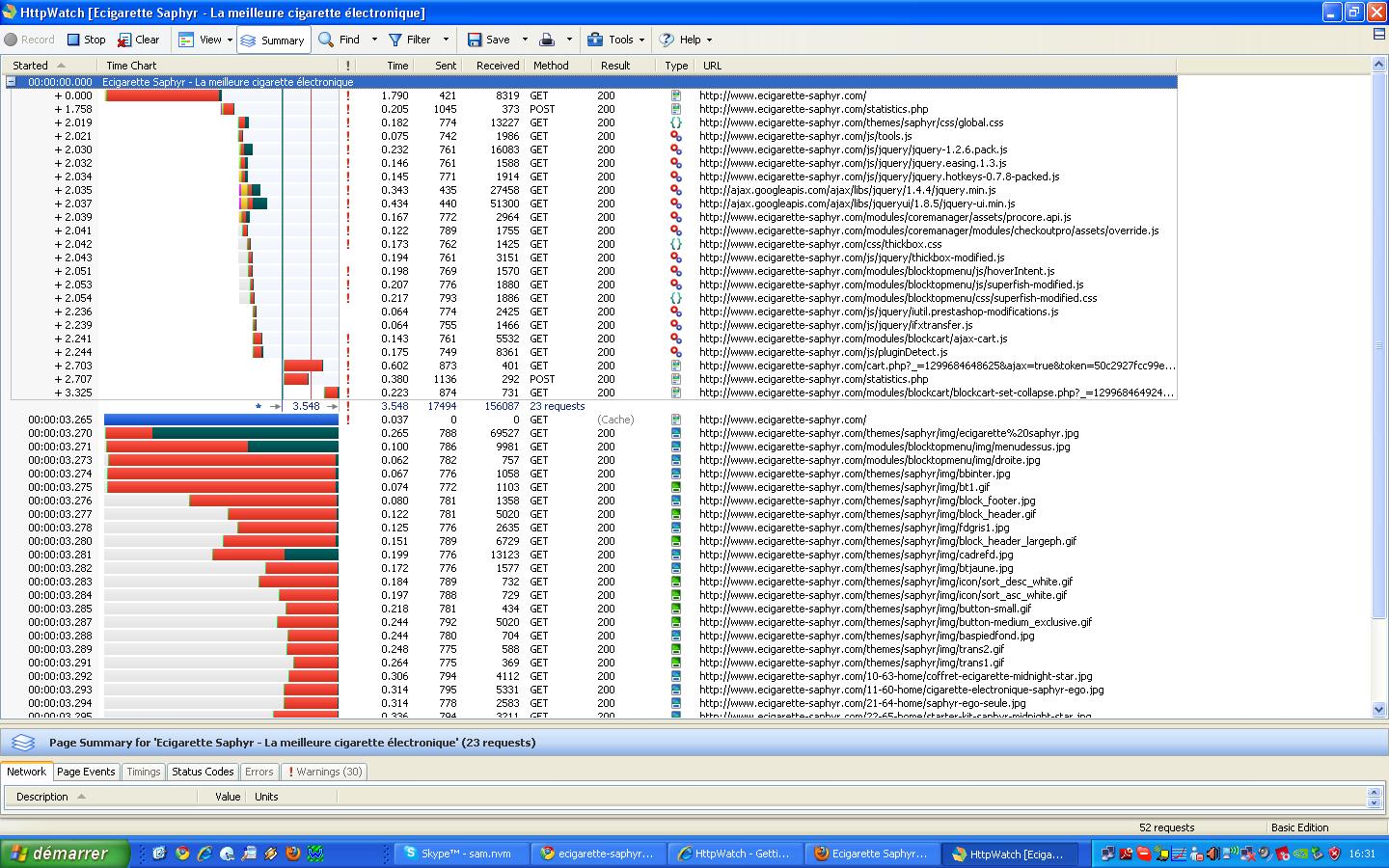Expand the Print dropdown arrow

569,40
